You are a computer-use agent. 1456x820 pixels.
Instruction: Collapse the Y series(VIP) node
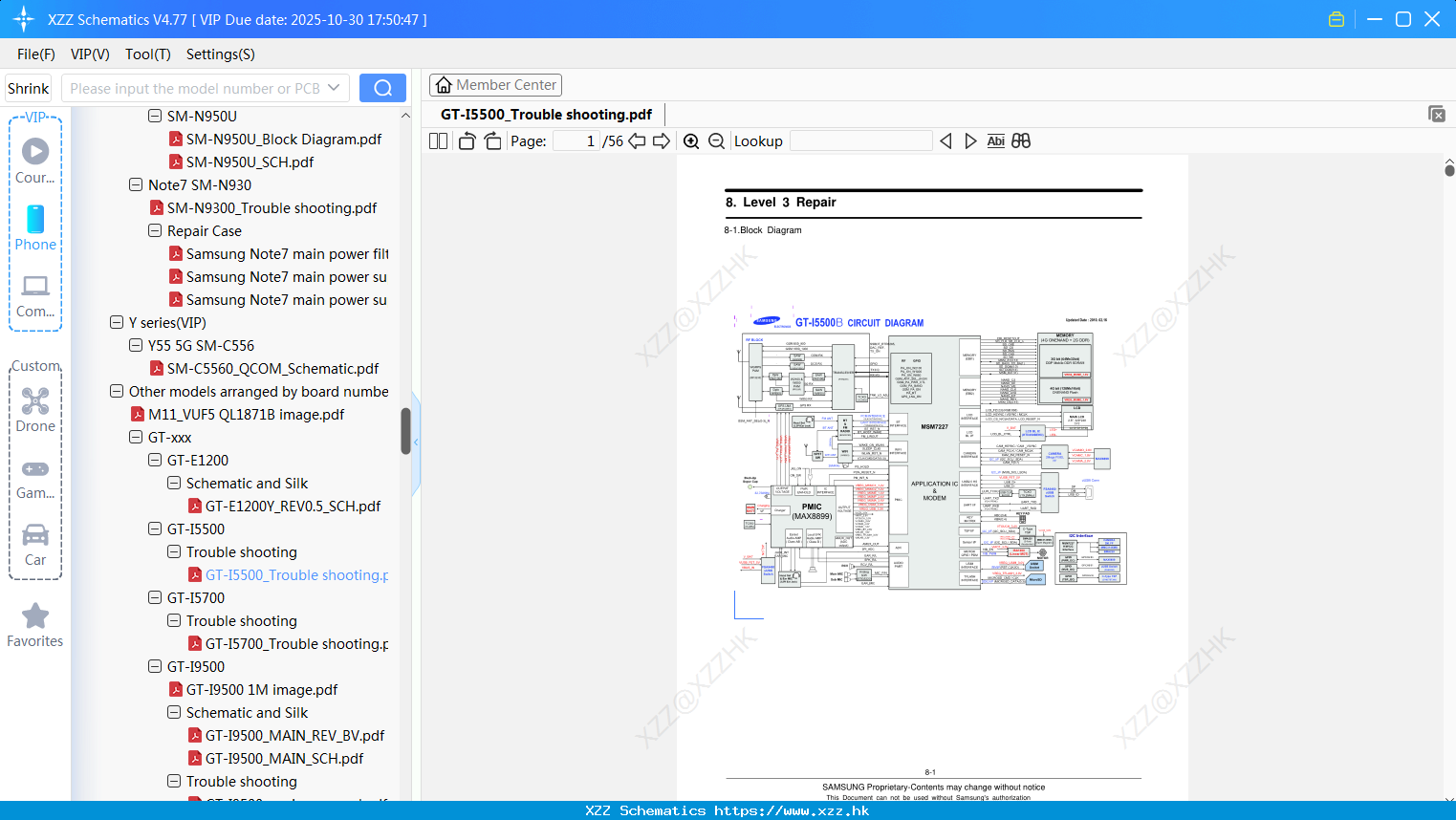click(x=117, y=322)
